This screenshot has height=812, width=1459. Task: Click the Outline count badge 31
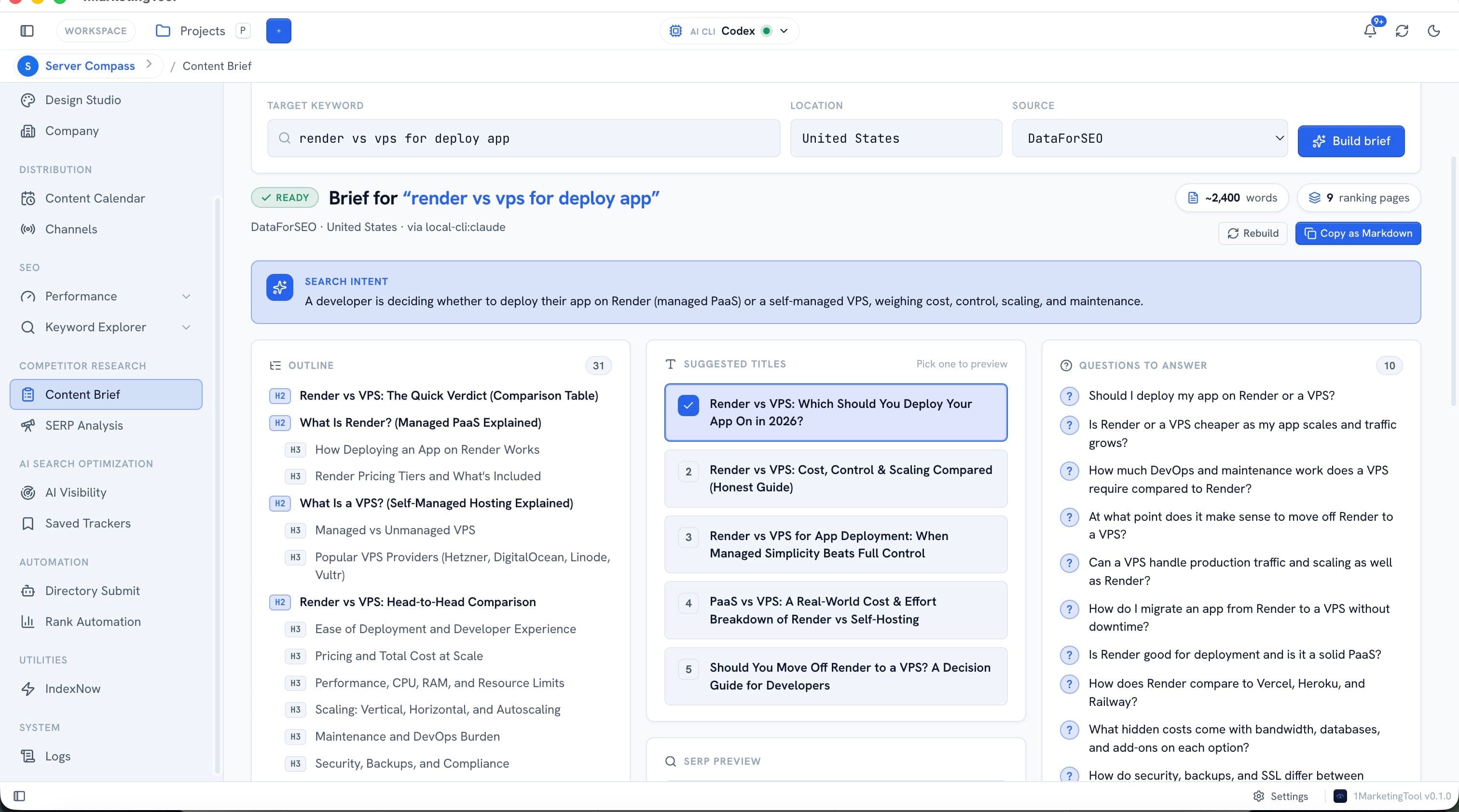click(x=598, y=365)
